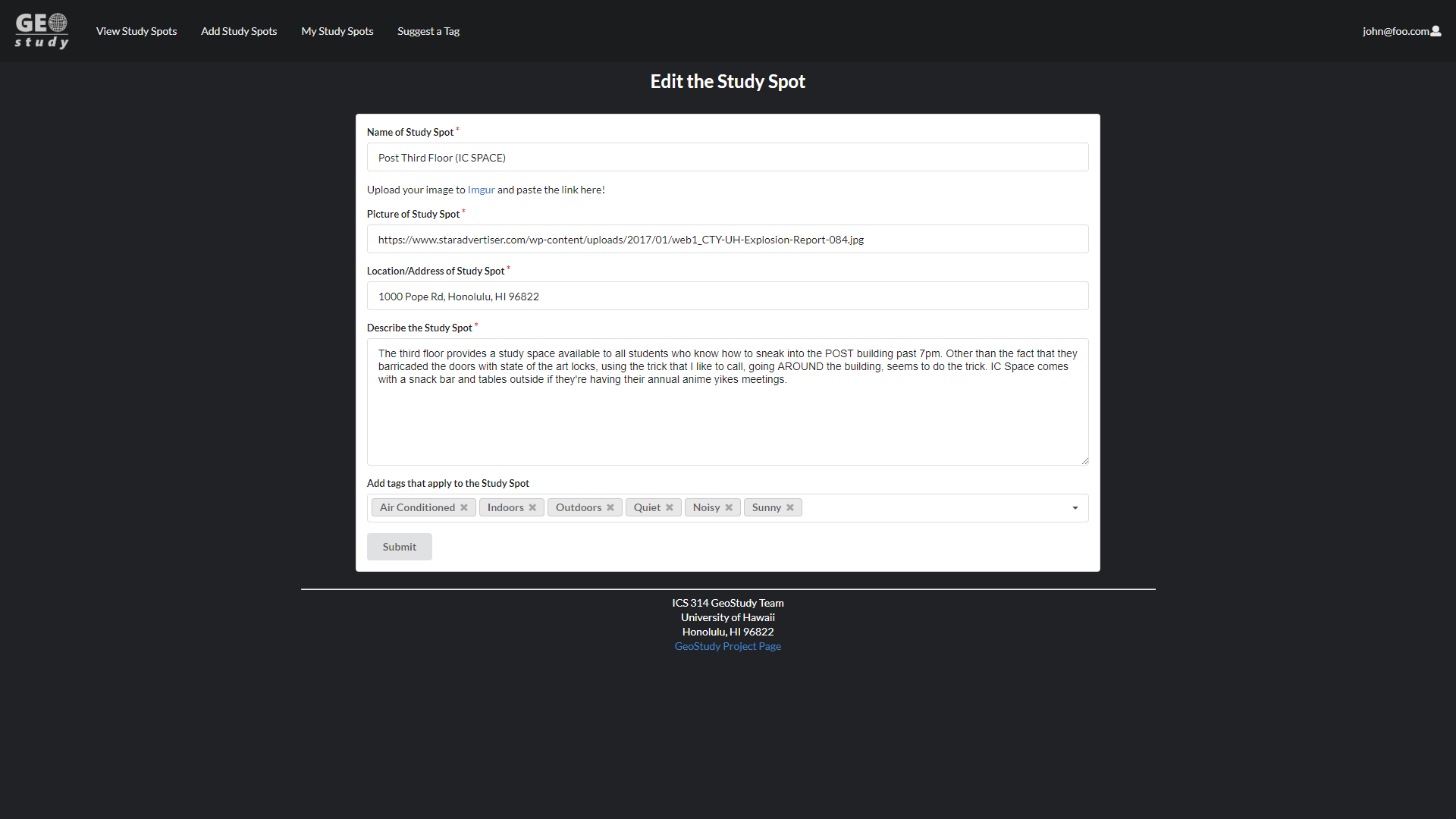Click the user account icon
1456x819 pixels.
tap(1436, 31)
